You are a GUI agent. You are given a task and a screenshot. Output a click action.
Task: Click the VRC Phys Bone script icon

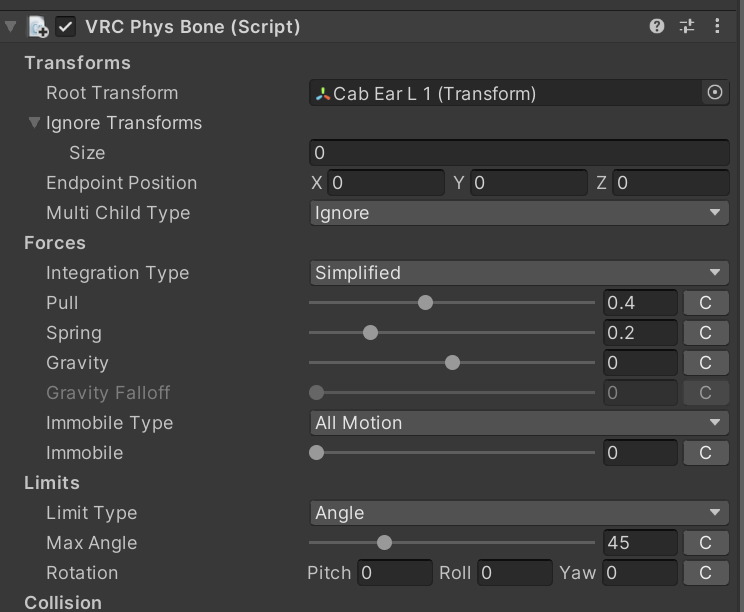38,27
